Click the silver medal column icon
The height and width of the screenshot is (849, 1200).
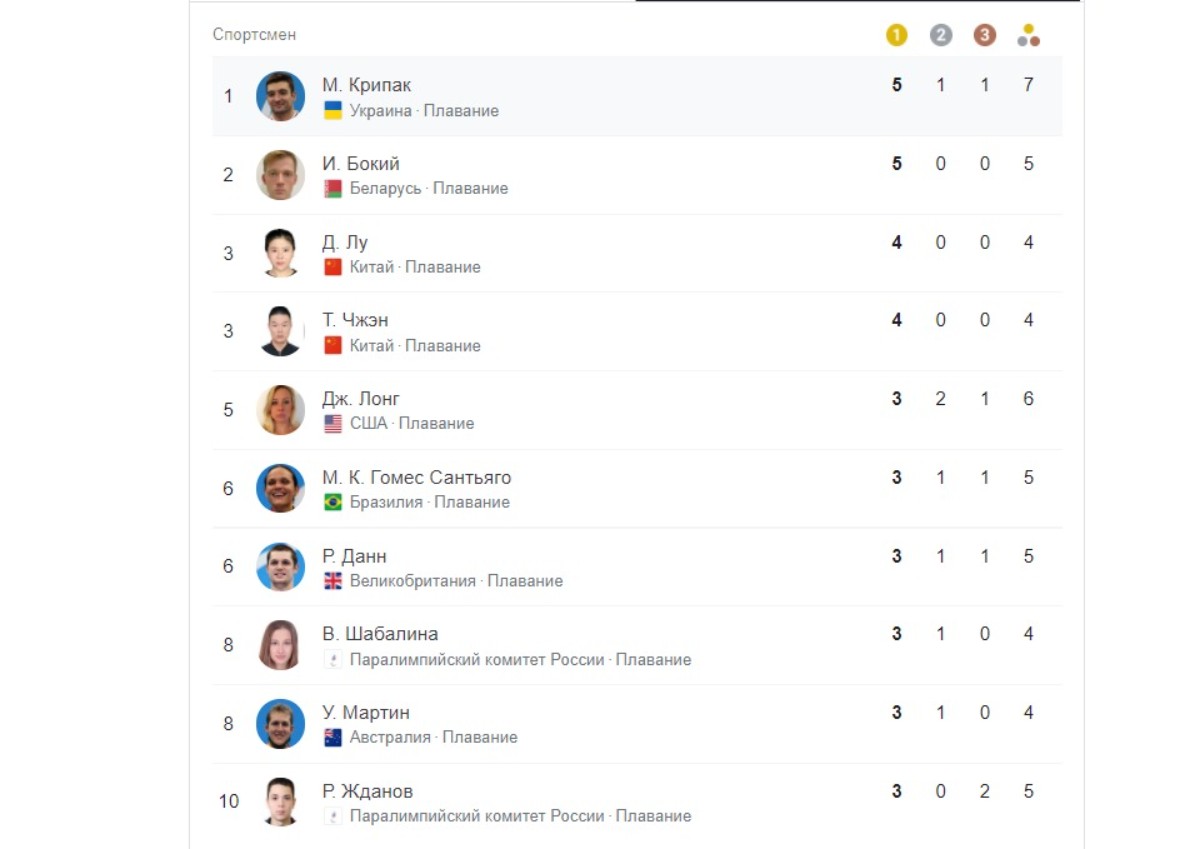941,36
